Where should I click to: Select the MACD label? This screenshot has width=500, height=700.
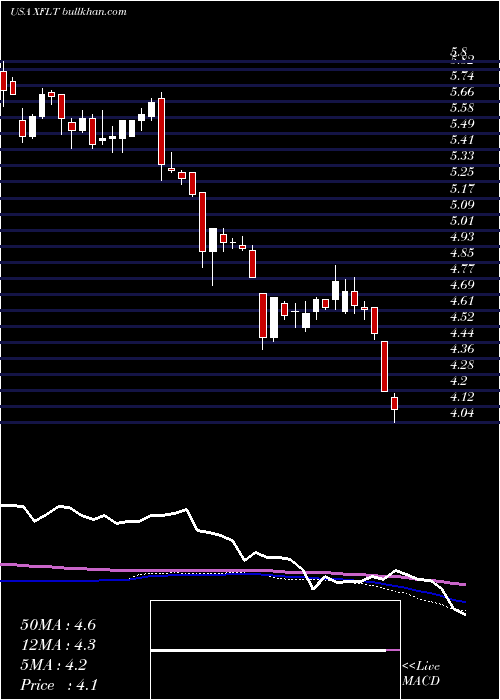421,681
